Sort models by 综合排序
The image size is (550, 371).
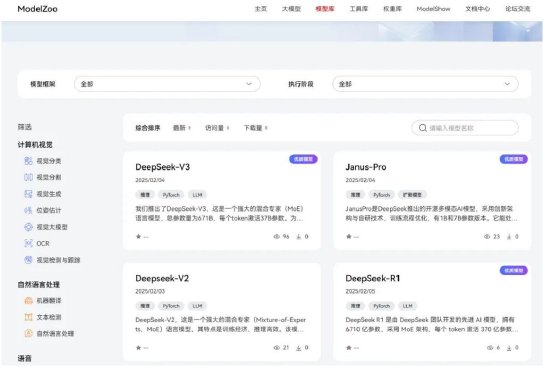pyautogui.click(x=148, y=128)
